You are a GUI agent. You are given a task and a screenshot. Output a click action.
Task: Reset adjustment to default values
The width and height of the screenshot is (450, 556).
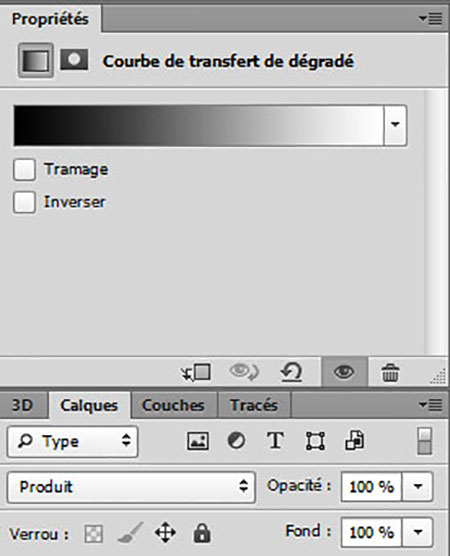click(291, 372)
